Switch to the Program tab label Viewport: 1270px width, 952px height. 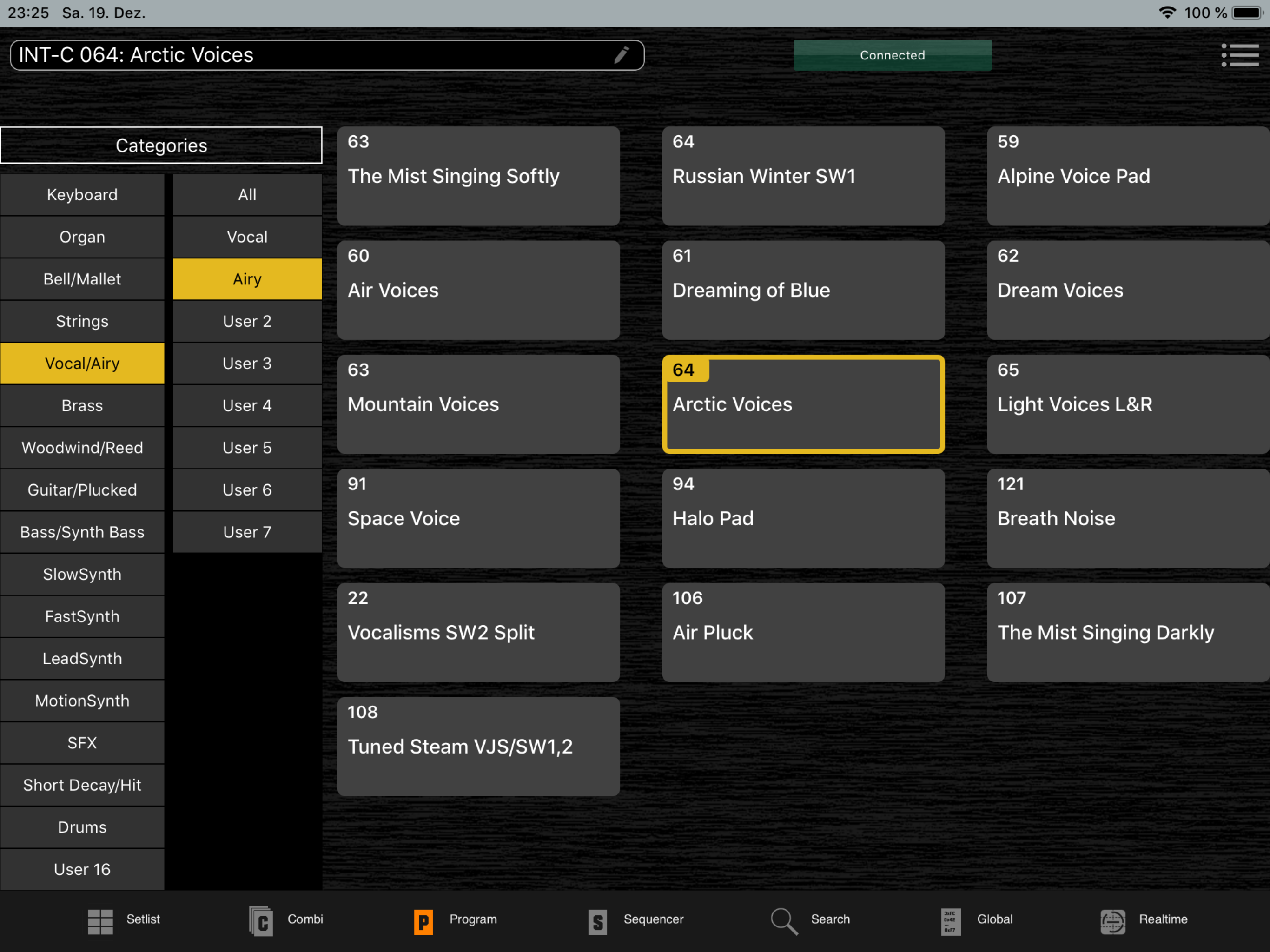473,919
